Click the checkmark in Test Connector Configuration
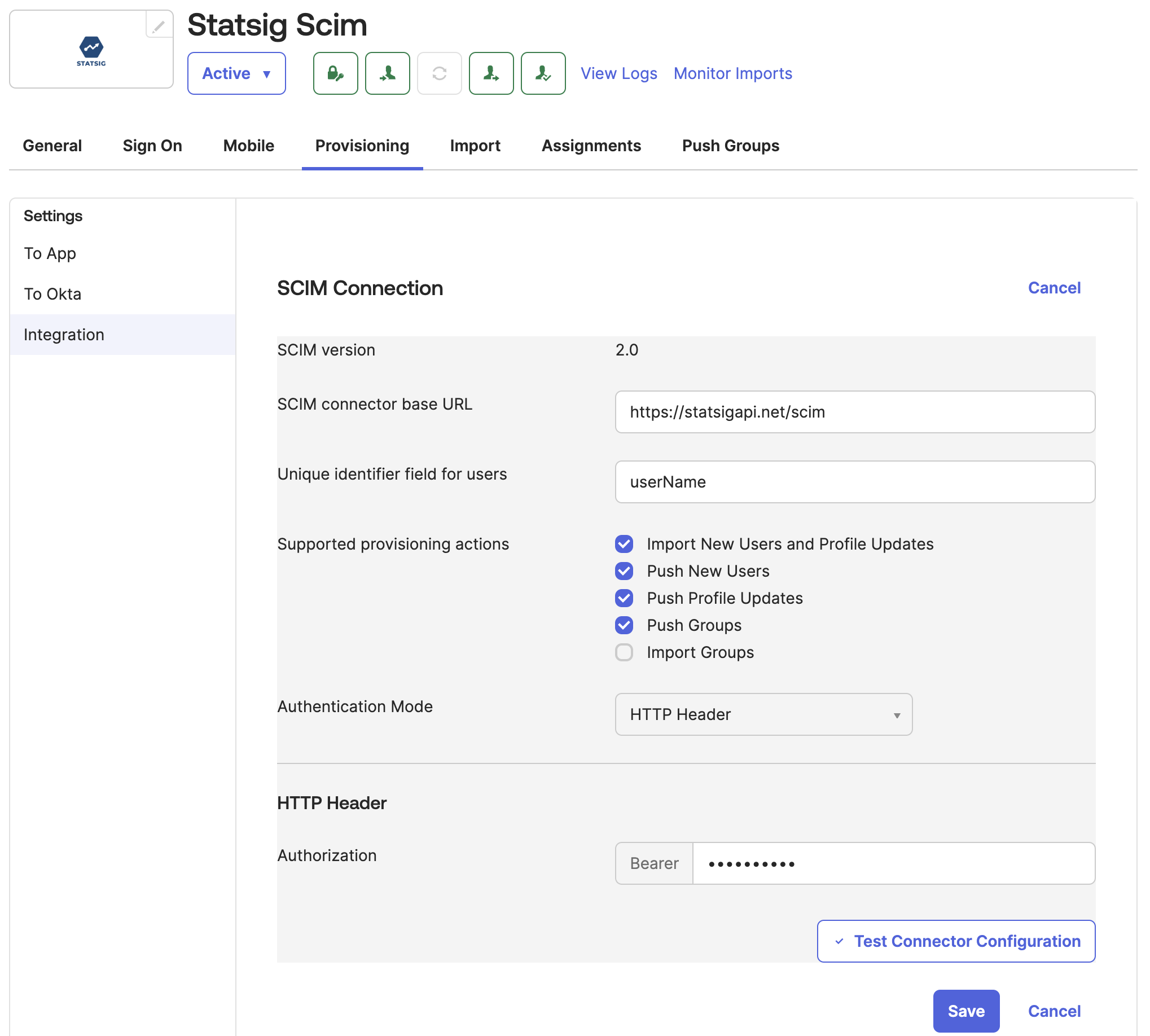Screen dimensions: 1150x1036 (x=840, y=942)
